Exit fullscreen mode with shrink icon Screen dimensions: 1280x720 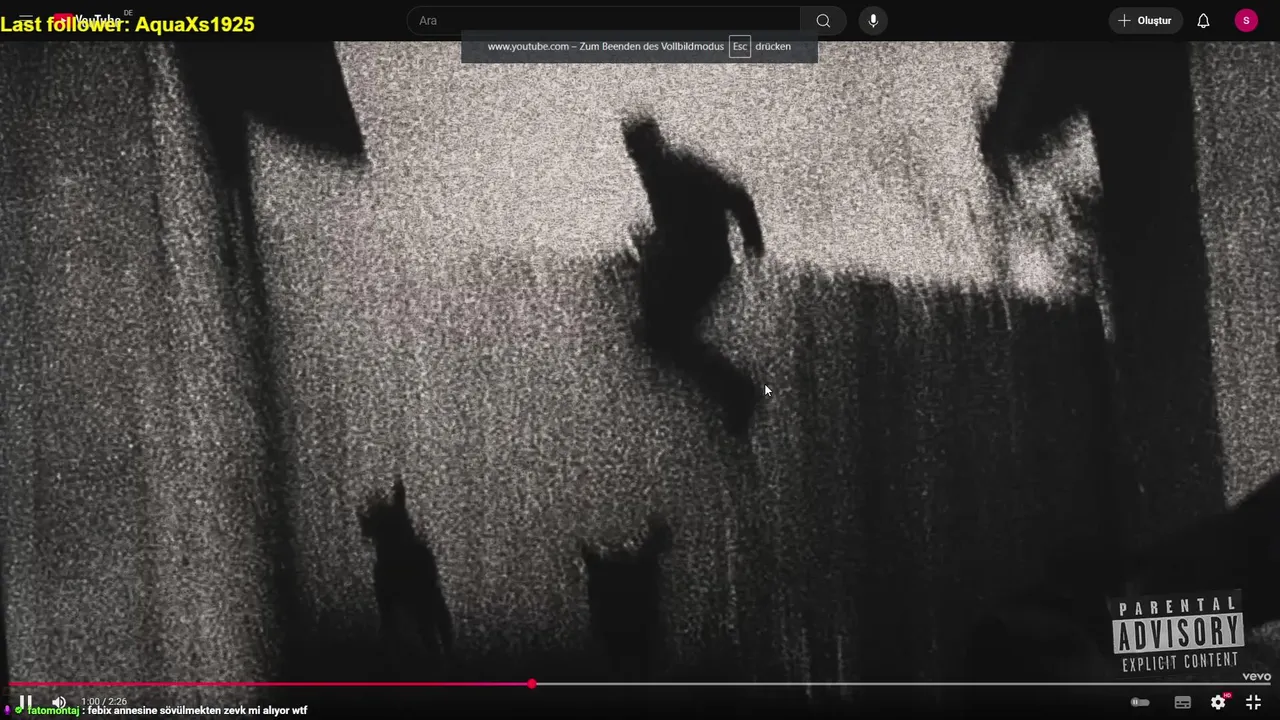pyautogui.click(x=1253, y=702)
